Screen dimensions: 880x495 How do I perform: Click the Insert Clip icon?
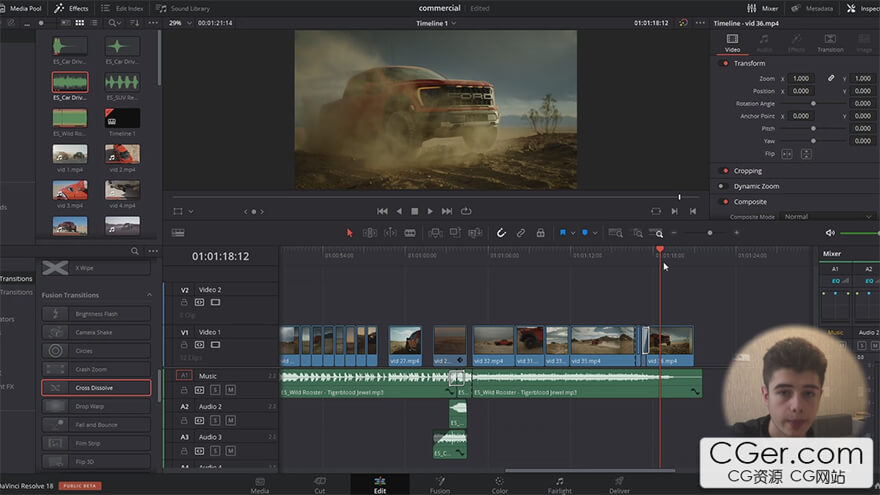[x=435, y=233]
